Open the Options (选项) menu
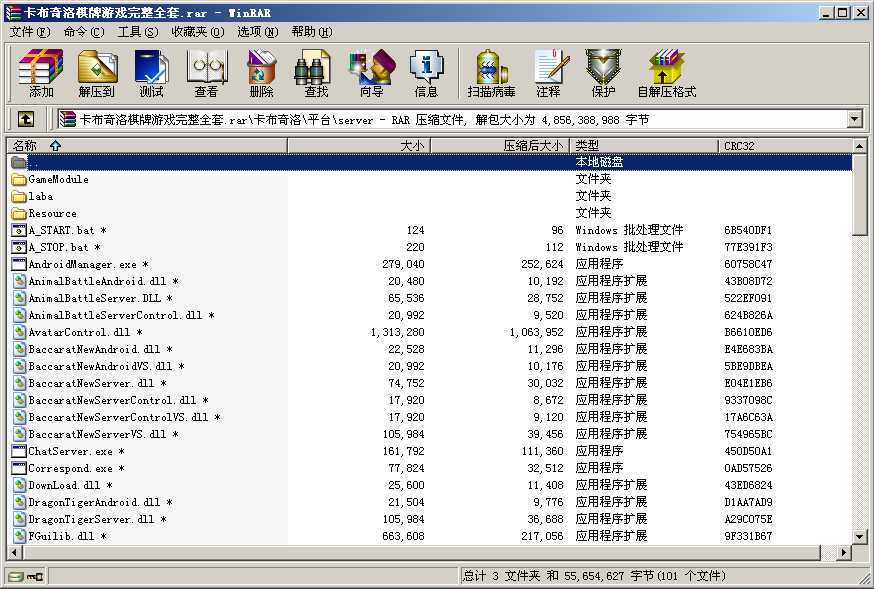The height and width of the screenshot is (589, 874). (x=258, y=32)
